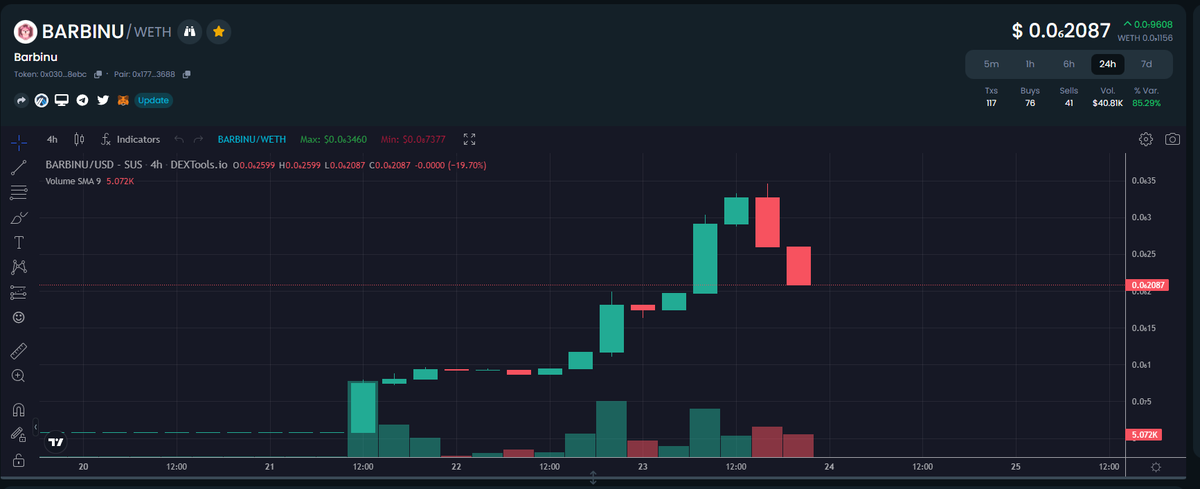The width and height of the screenshot is (1200, 489).
Task: Click the % Var. value 85.29%
Action: coord(1147,103)
